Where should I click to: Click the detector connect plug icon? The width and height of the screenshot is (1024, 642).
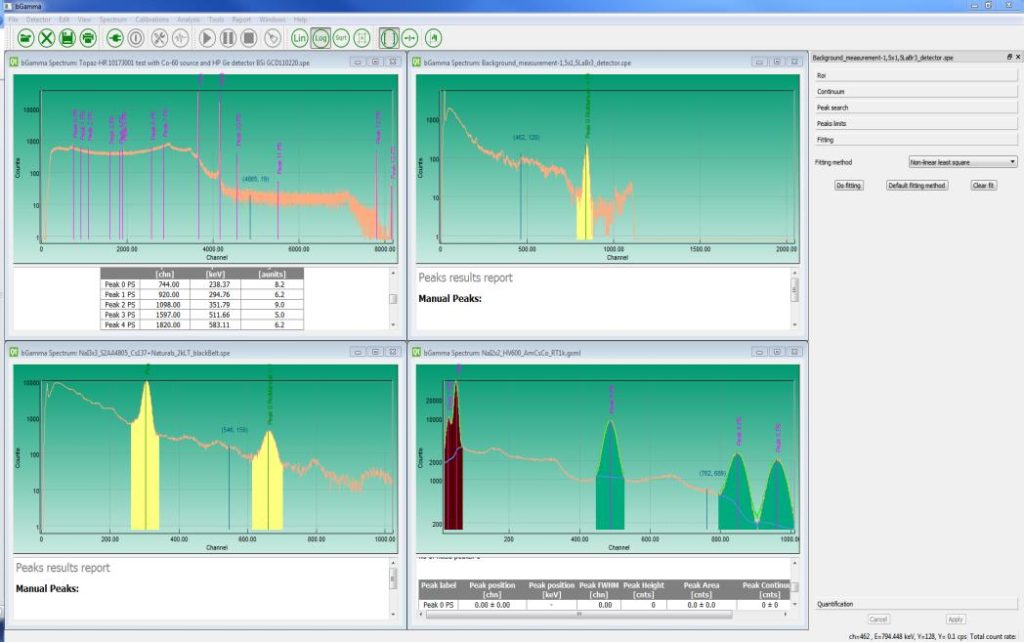coord(114,38)
